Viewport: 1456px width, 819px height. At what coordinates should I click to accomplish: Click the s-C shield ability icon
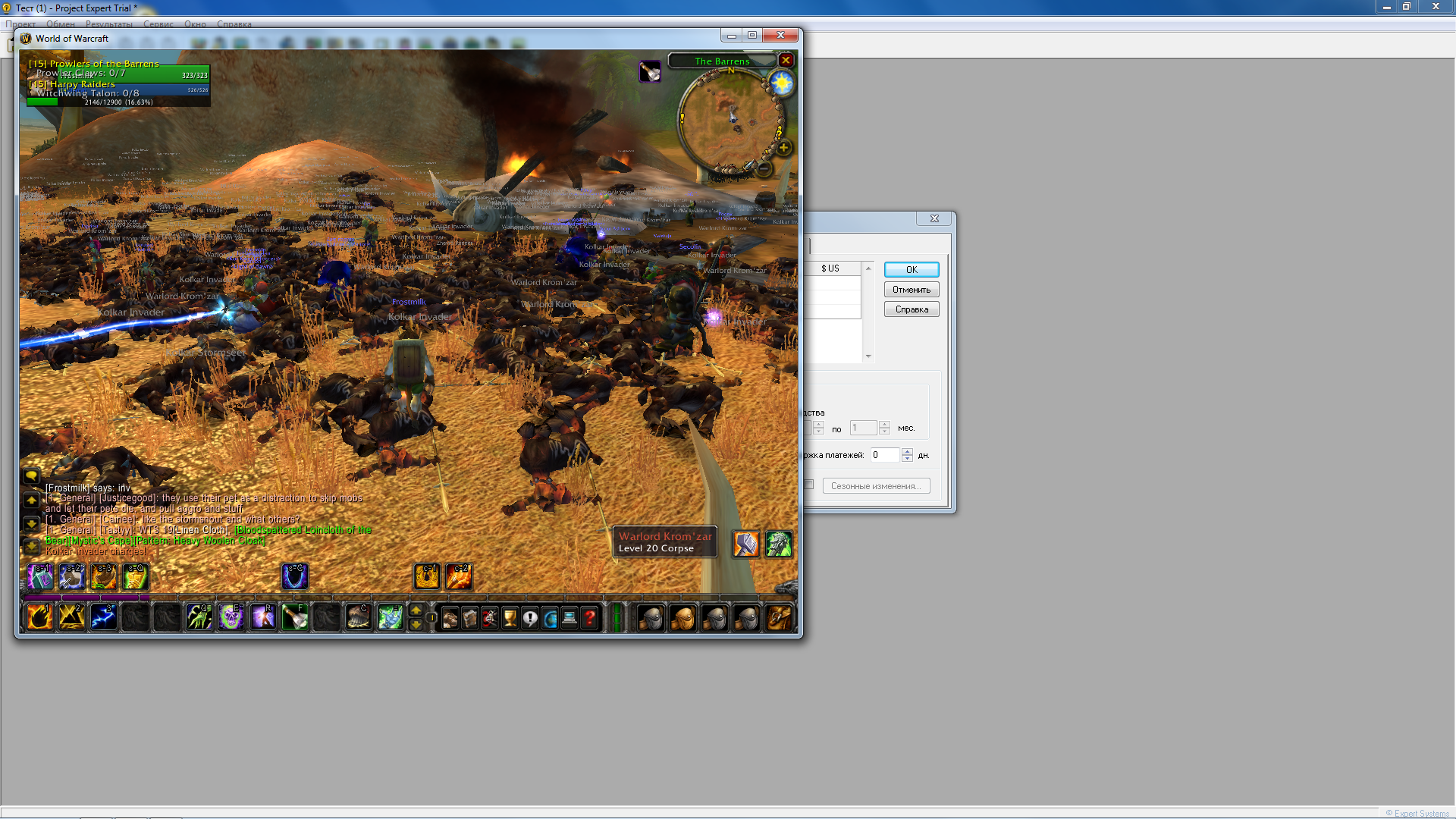coord(295,576)
